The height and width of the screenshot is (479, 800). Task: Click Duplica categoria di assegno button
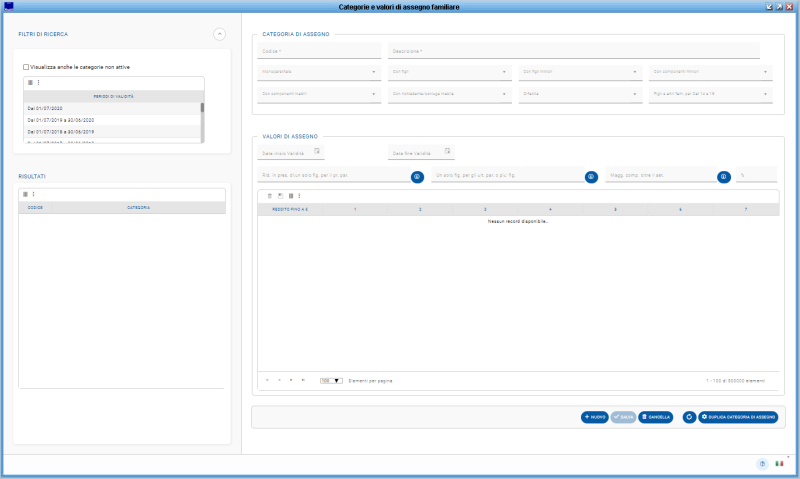point(738,416)
